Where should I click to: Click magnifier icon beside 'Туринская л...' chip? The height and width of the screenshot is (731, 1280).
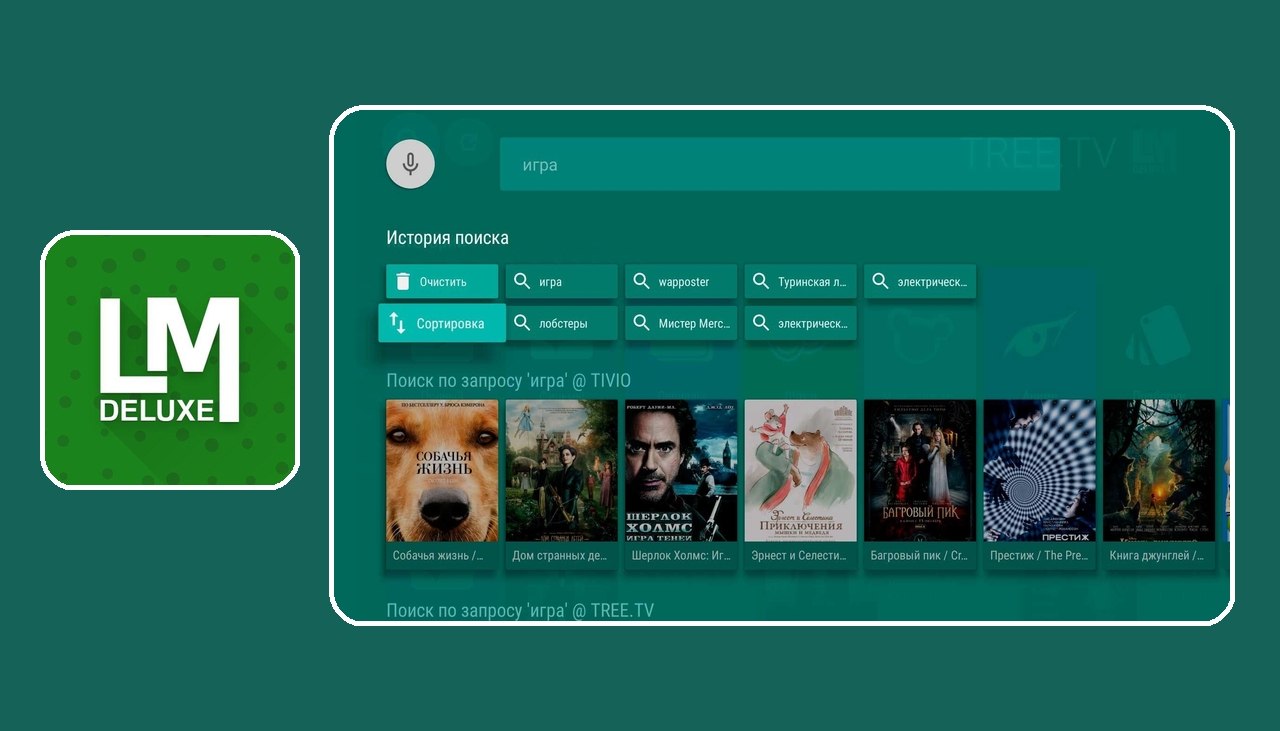click(761, 282)
